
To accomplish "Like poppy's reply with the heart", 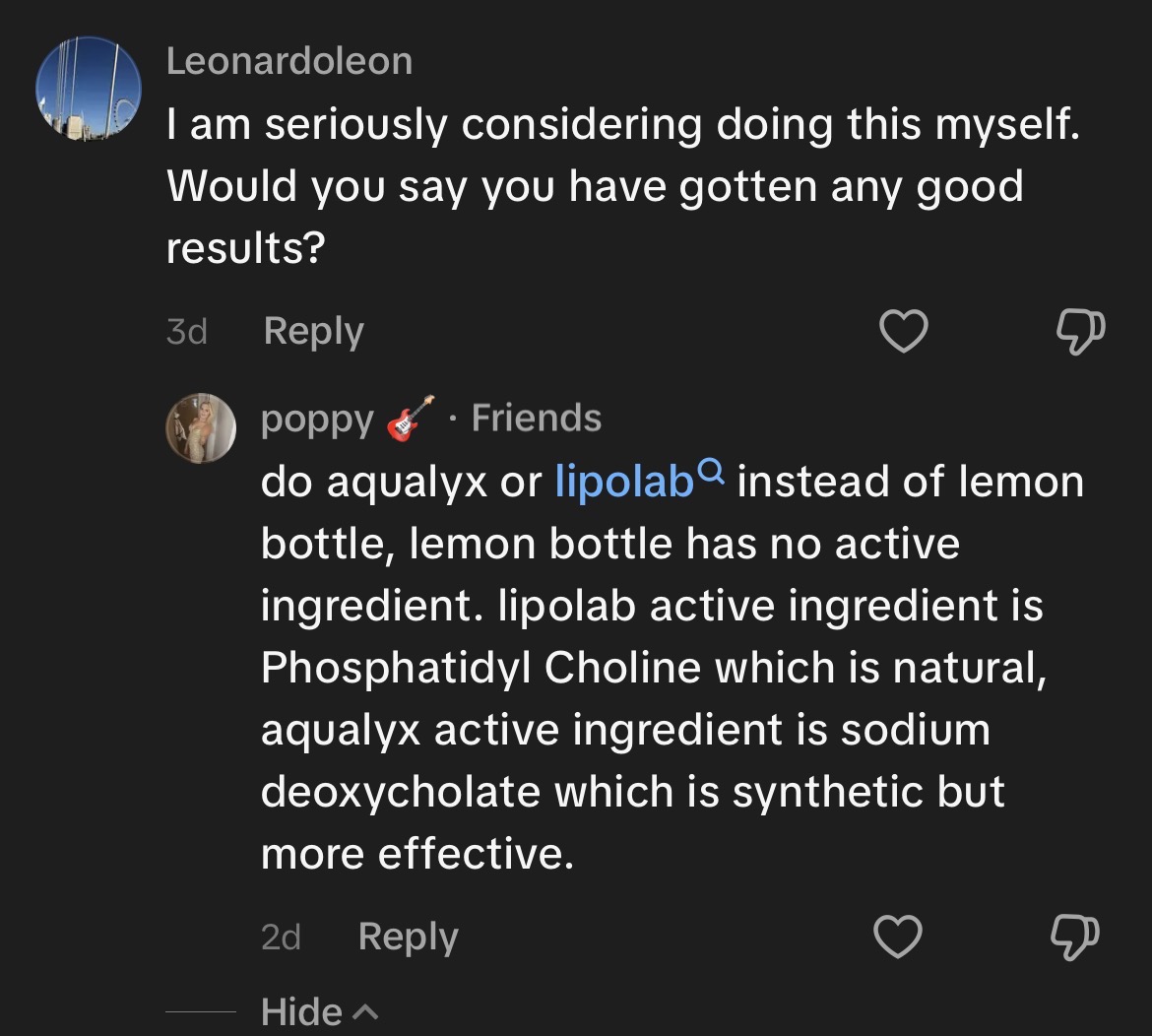I will click(x=898, y=937).
